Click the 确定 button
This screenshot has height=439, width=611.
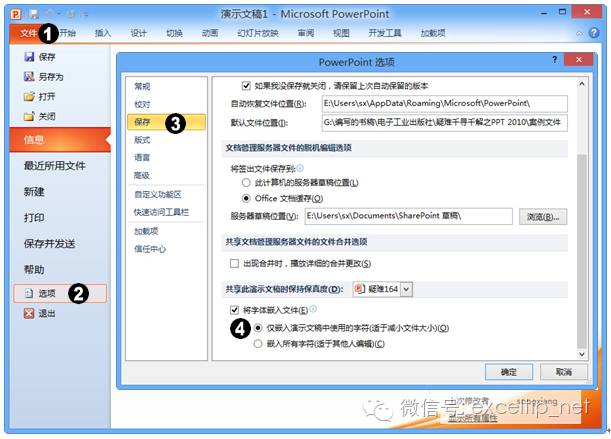[x=509, y=372]
